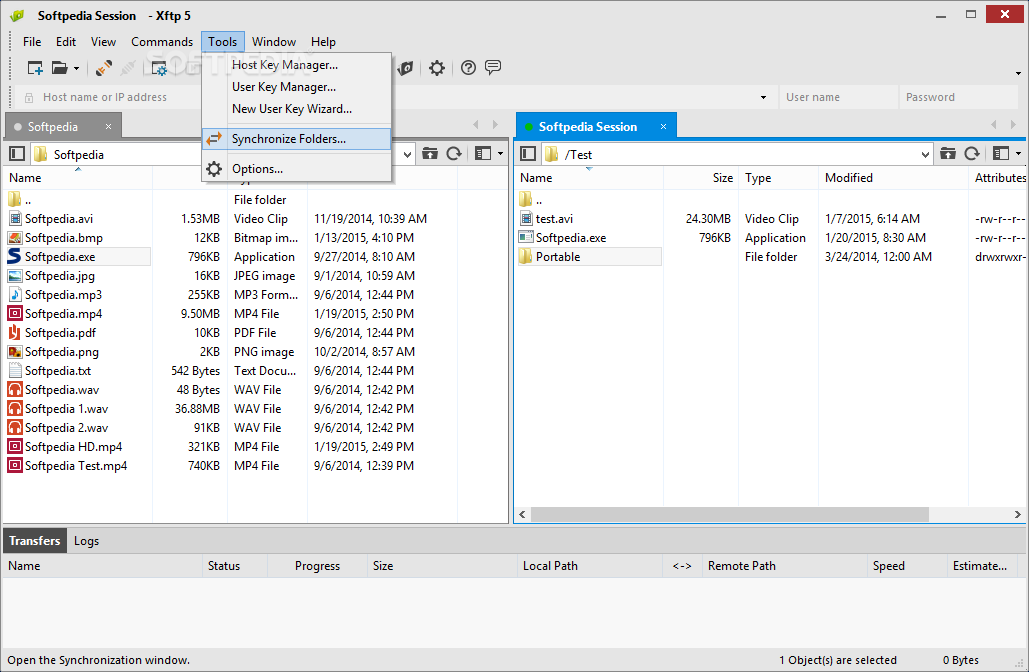Screen dimensions: 1029x672
Task: Open the Help menu
Action: 323,41
